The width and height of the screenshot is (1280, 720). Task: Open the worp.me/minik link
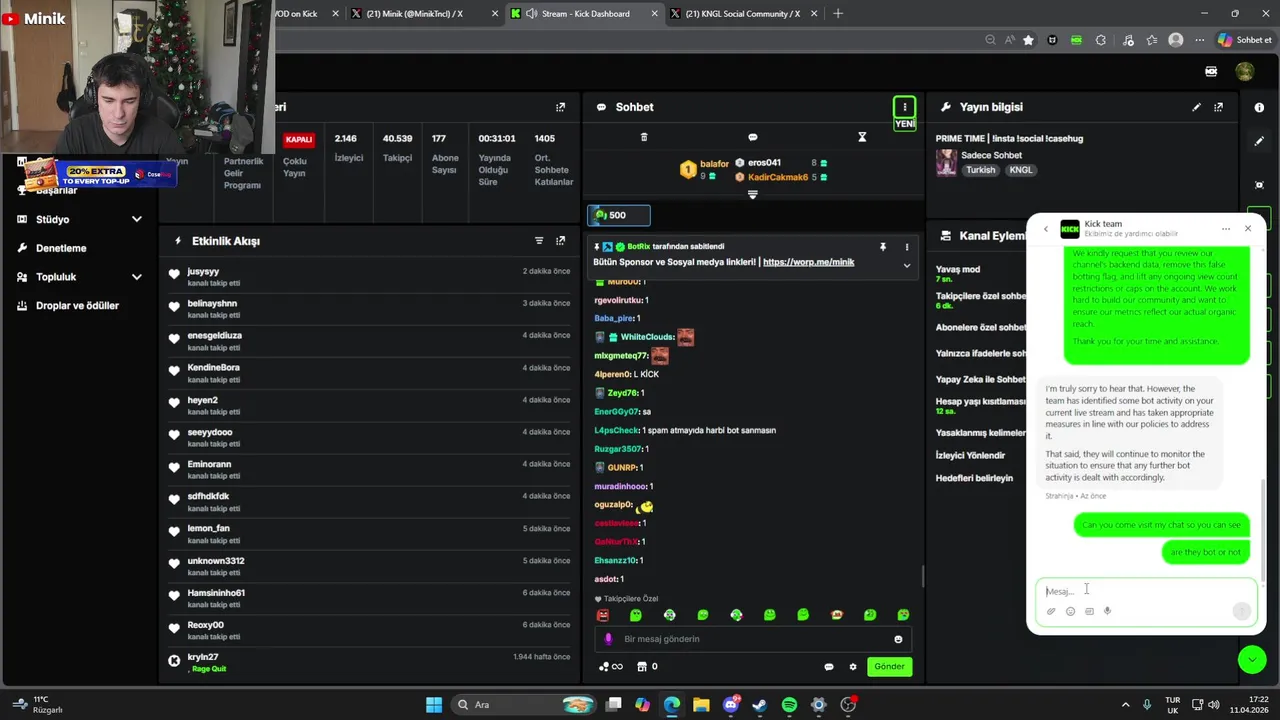[808, 262]
